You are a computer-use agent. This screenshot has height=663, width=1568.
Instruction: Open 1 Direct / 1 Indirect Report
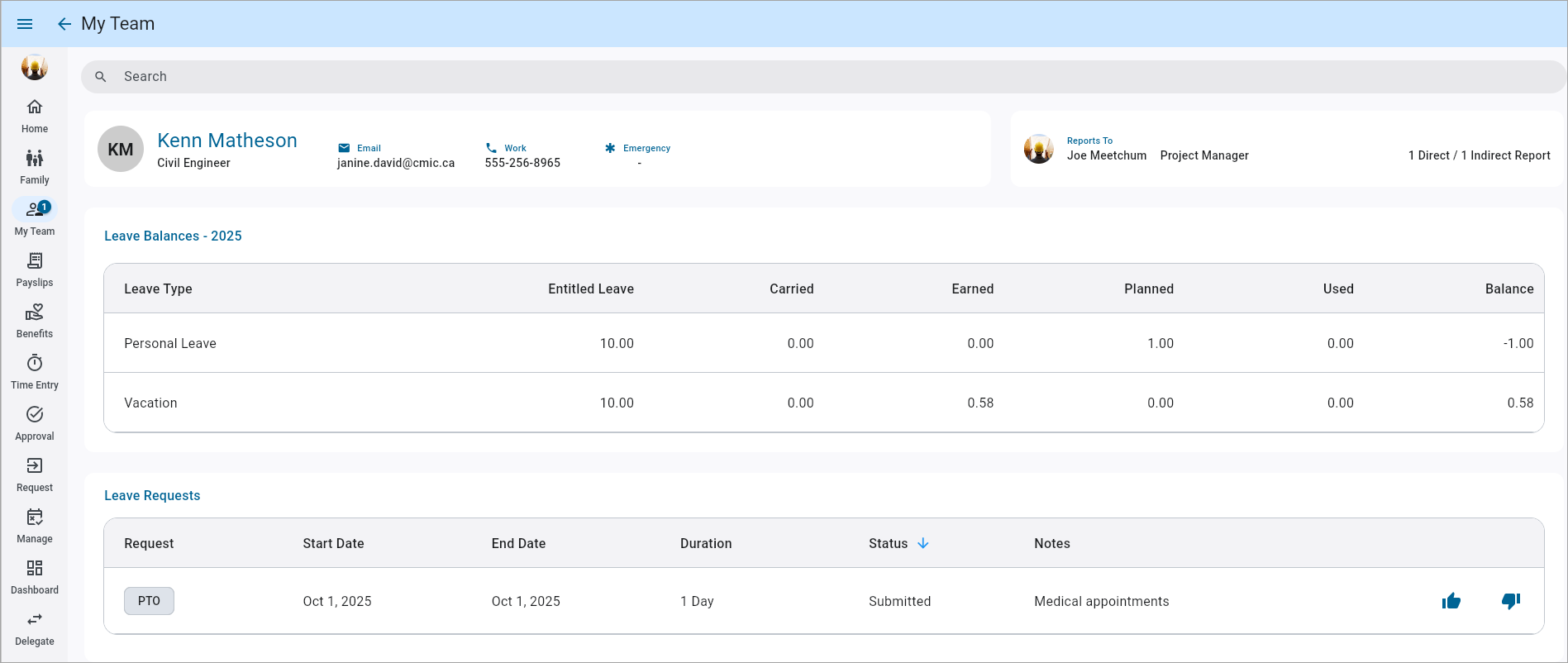tap(1479, 155)
